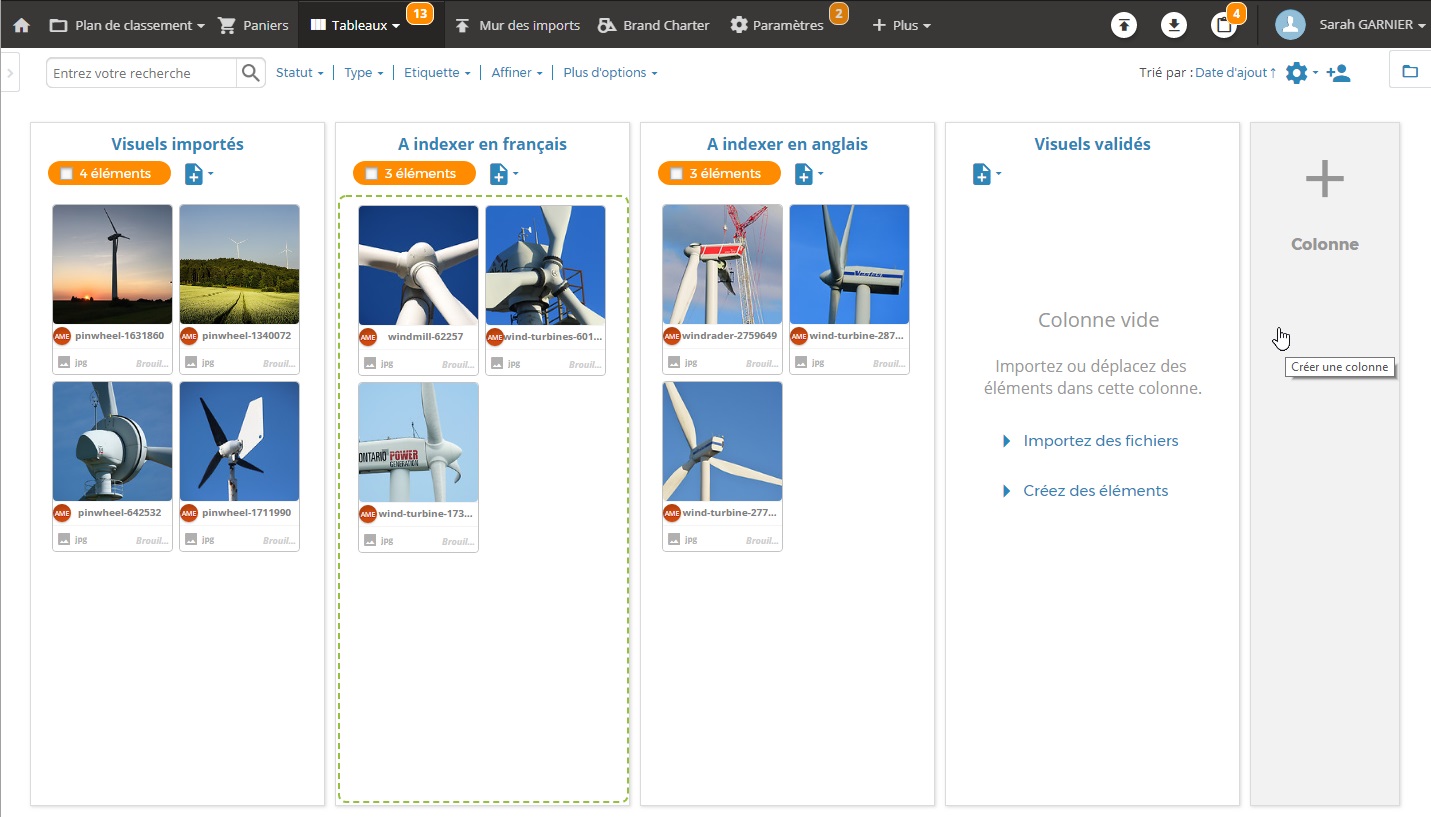Click the plus icon to create a column

point(1324,180)
